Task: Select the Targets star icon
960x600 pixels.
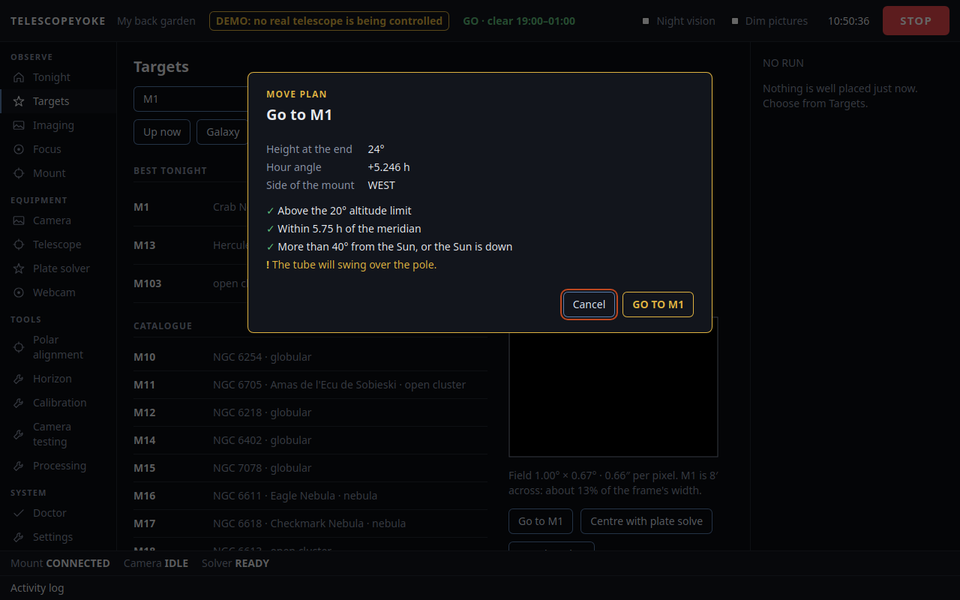Action: (x=19, y=101)
